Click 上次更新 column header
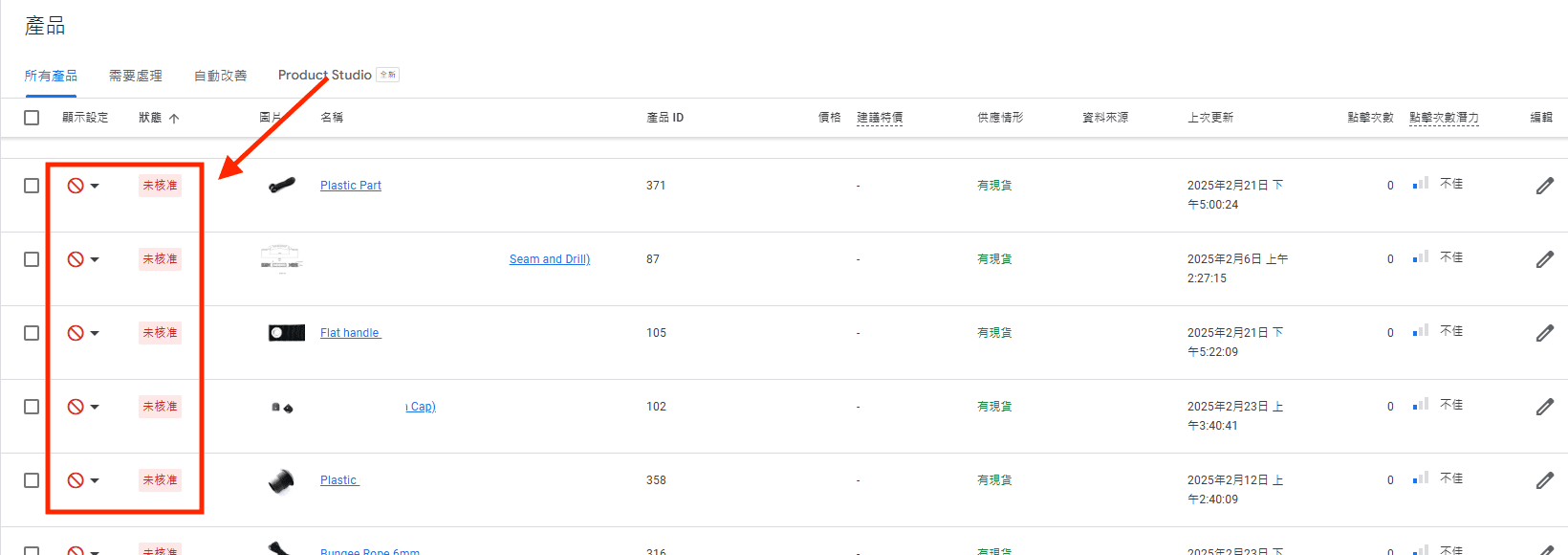Screen dimensions: 1568x555 tap(1210, 118)
